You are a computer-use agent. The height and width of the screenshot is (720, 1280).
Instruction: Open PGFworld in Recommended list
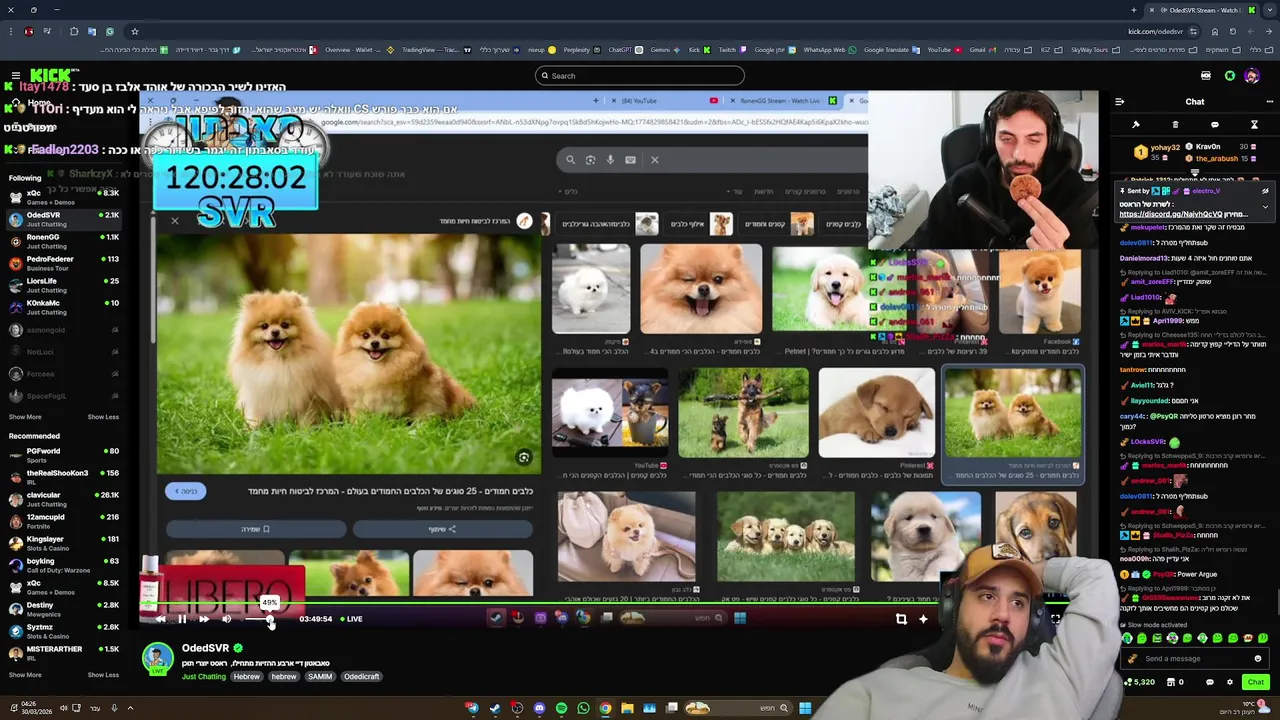[62, 455]
